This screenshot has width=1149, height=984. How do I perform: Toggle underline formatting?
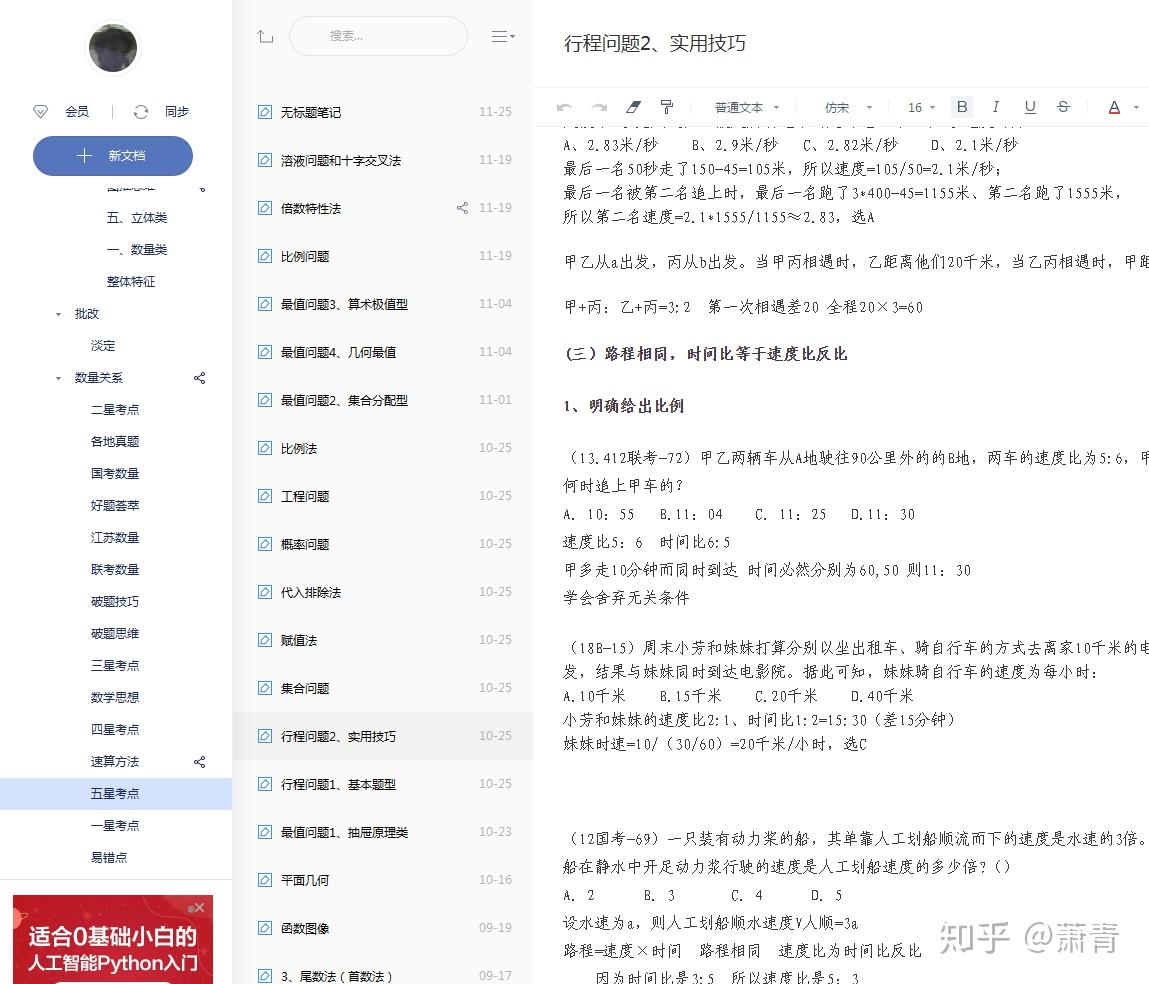(x=1030, y=107)
